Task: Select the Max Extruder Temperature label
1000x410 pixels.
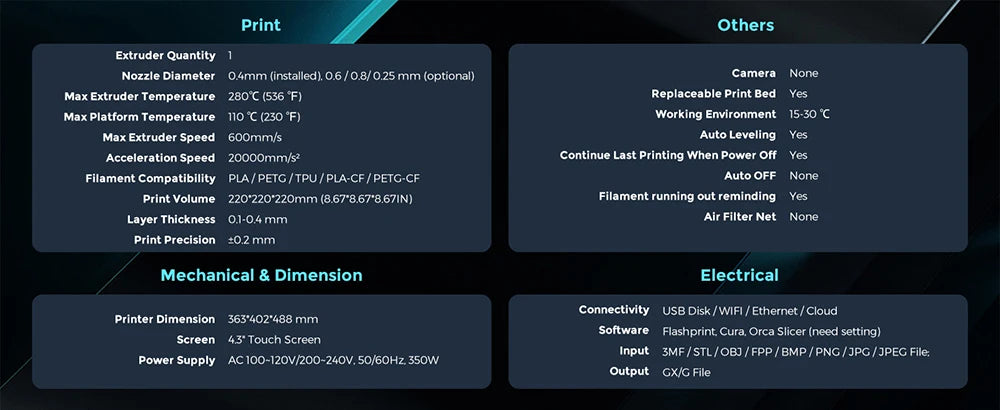Action: [139, 97]
